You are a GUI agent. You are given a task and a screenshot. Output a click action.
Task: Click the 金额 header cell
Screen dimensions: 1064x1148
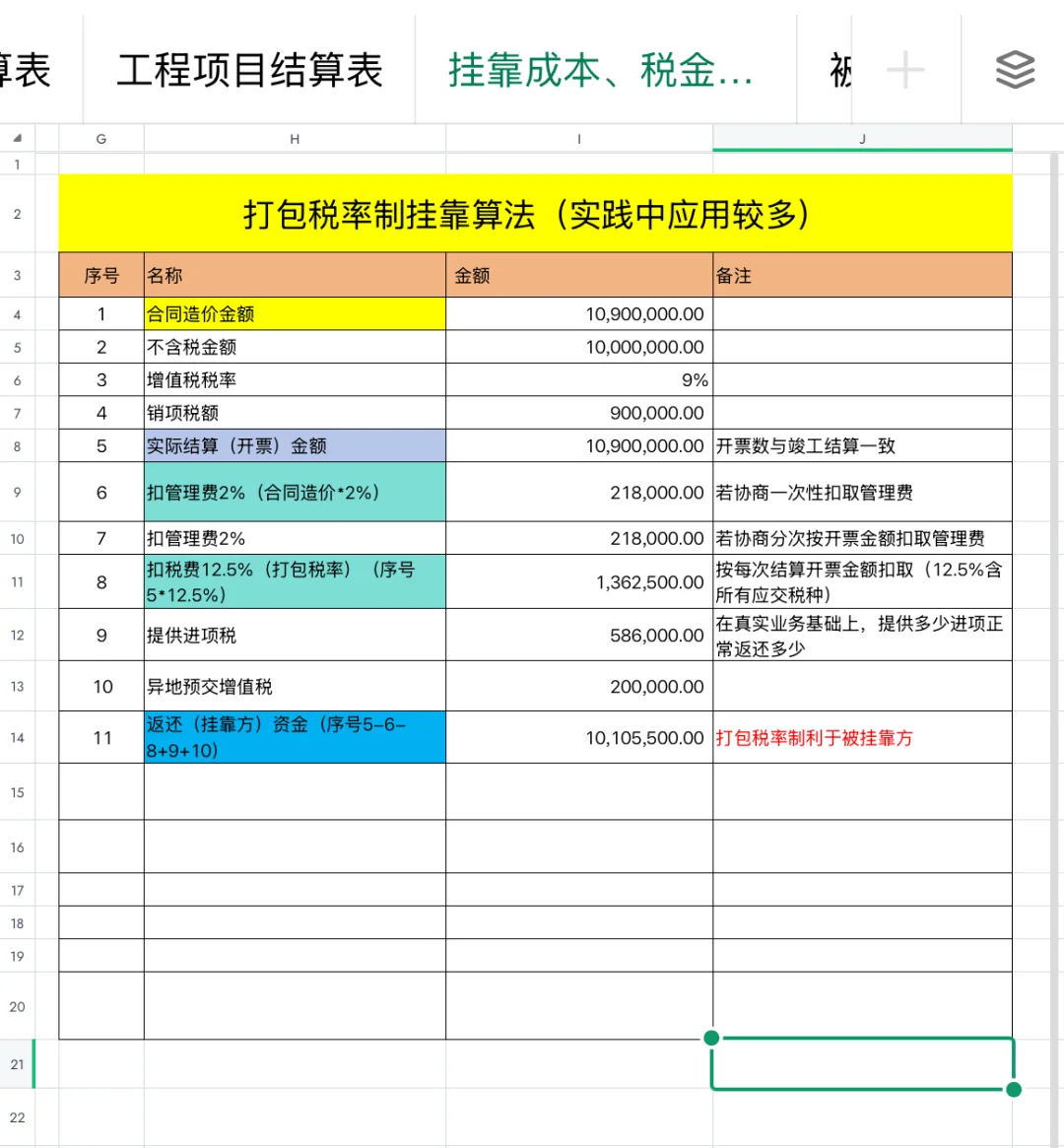pos(579,275)
